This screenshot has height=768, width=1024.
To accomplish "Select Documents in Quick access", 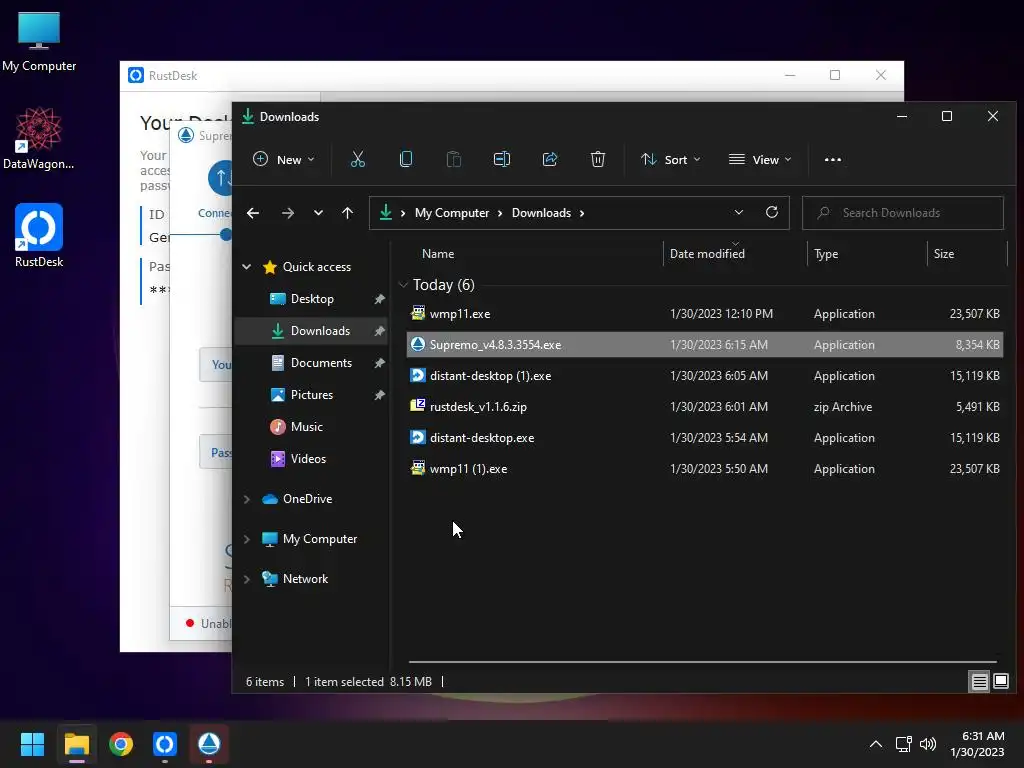I will click(x=312, y=362).
